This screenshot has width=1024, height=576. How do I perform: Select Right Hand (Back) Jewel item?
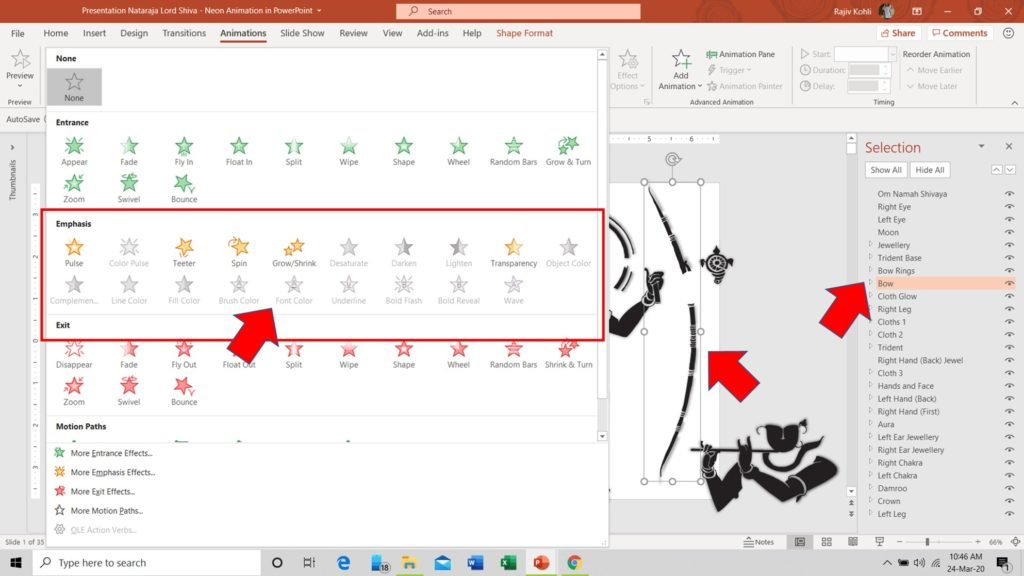920,360
